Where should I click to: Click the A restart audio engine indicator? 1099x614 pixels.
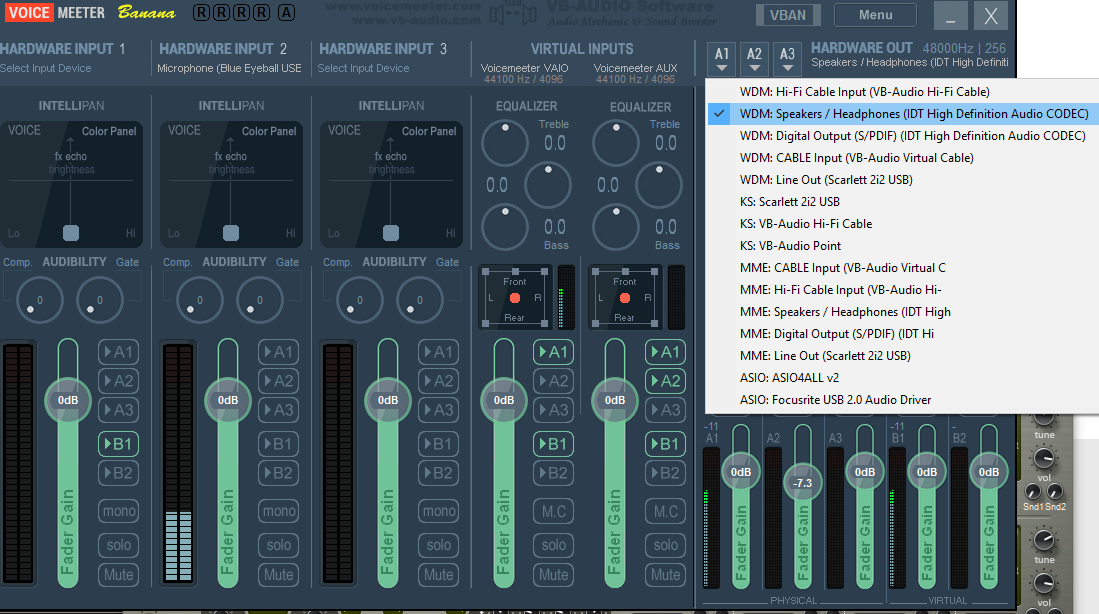(286, 13)
